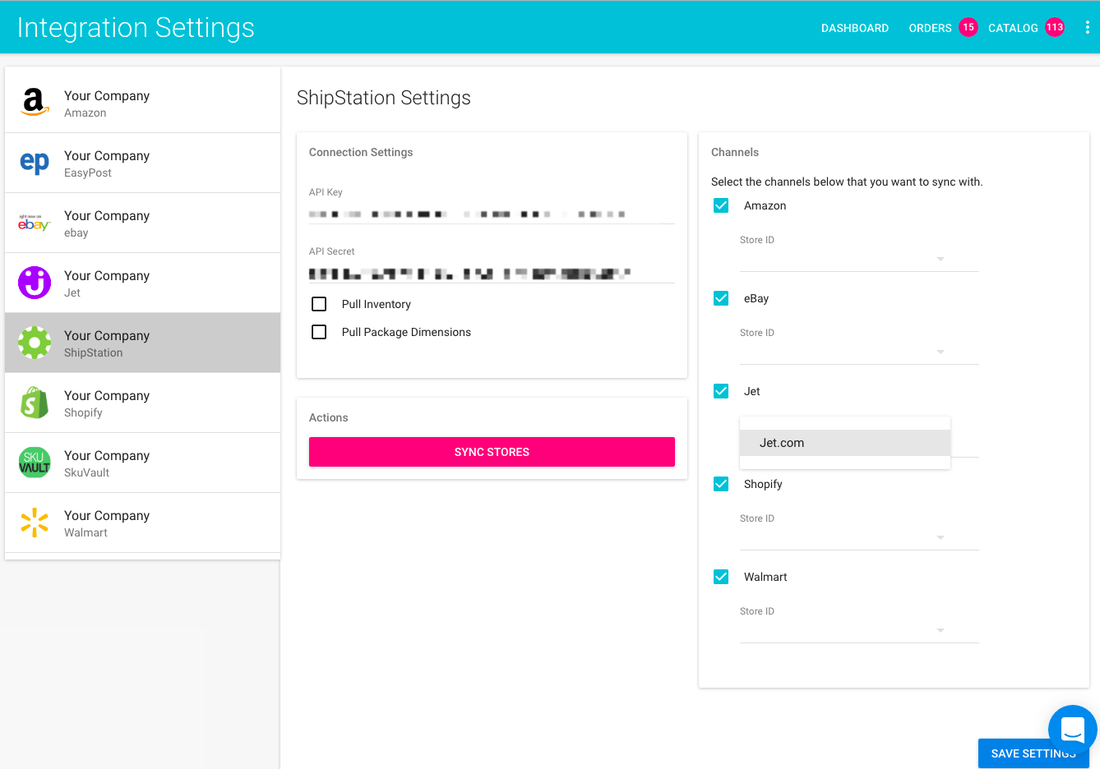Select Your Company Jet integration

click(x=142, y=283)
